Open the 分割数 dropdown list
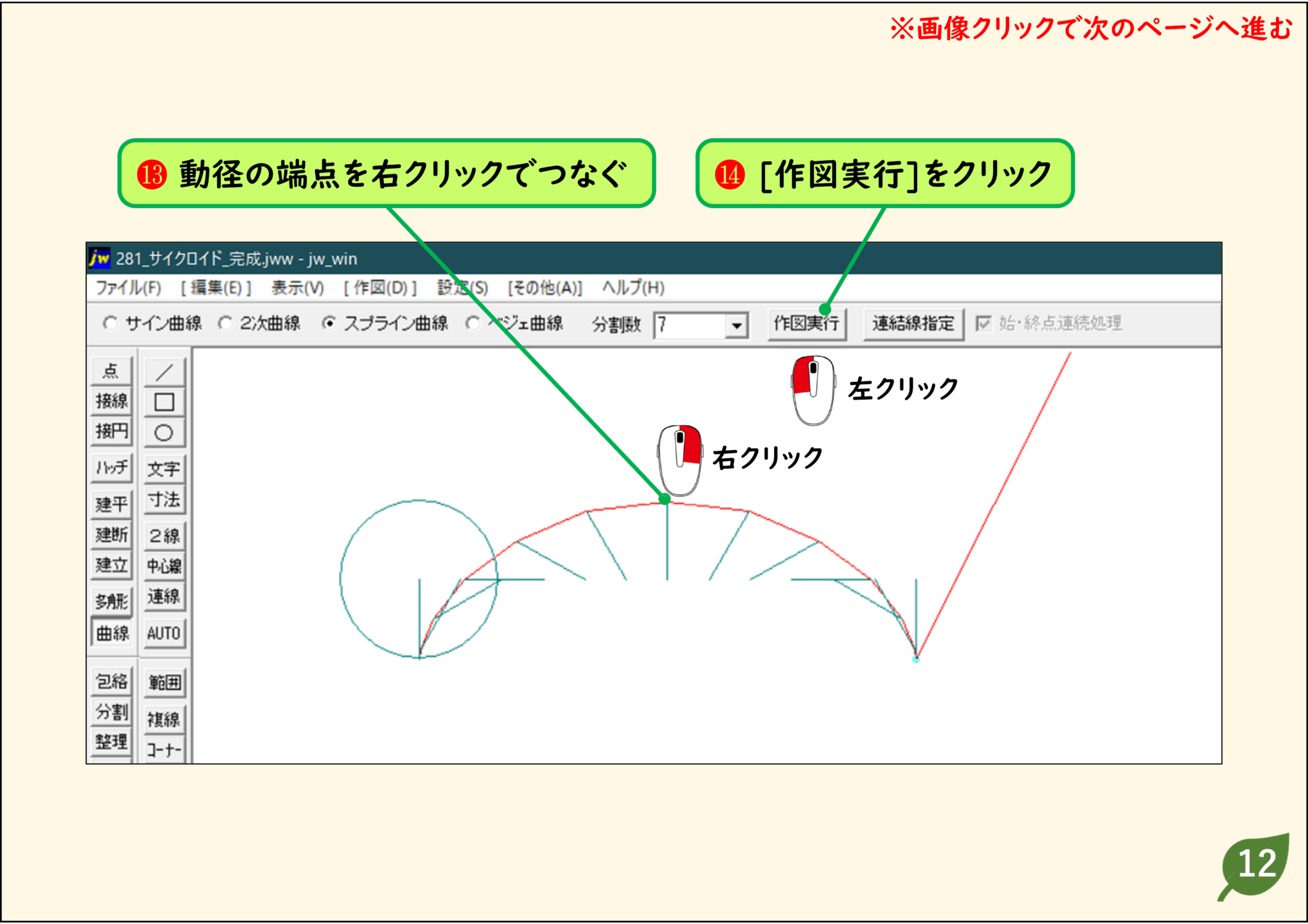 pyautogui.click(x=736, y=324)
